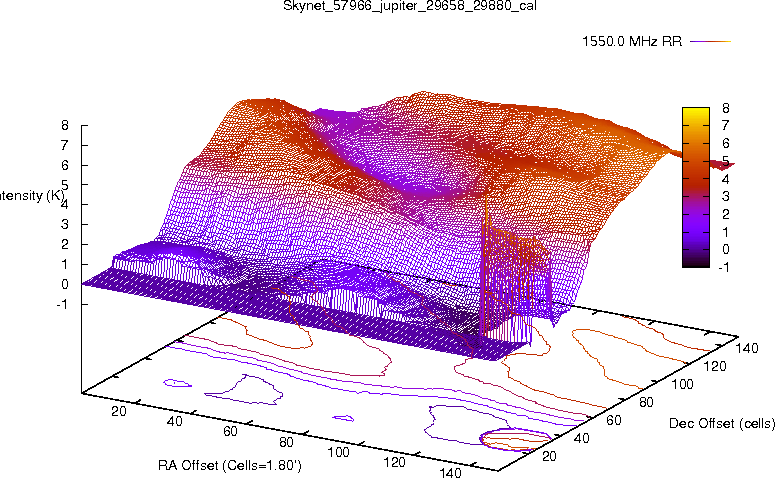This screenshot has height=478, width=775.
Task: Click the 40 tick on the RA Offset axis
Action: pos(174,421)
